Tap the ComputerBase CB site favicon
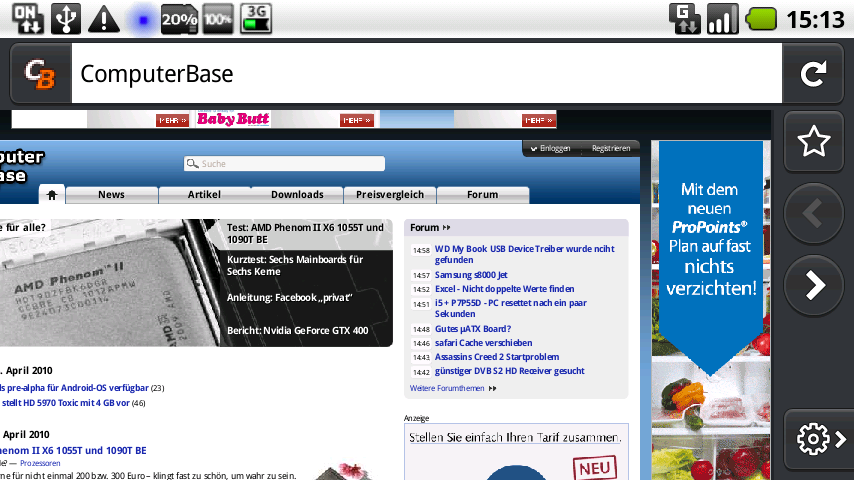Image resolution: width=854 pixels, height=480 pixels. [40, 74]
